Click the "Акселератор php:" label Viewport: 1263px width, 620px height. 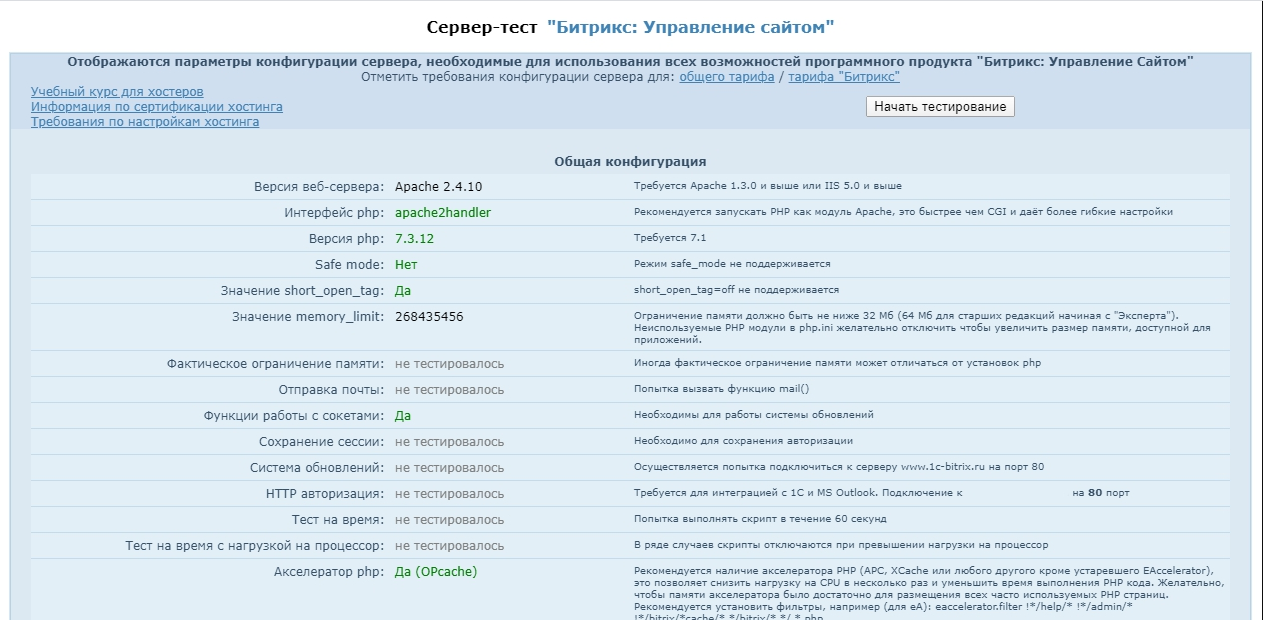tap(329, 572)
